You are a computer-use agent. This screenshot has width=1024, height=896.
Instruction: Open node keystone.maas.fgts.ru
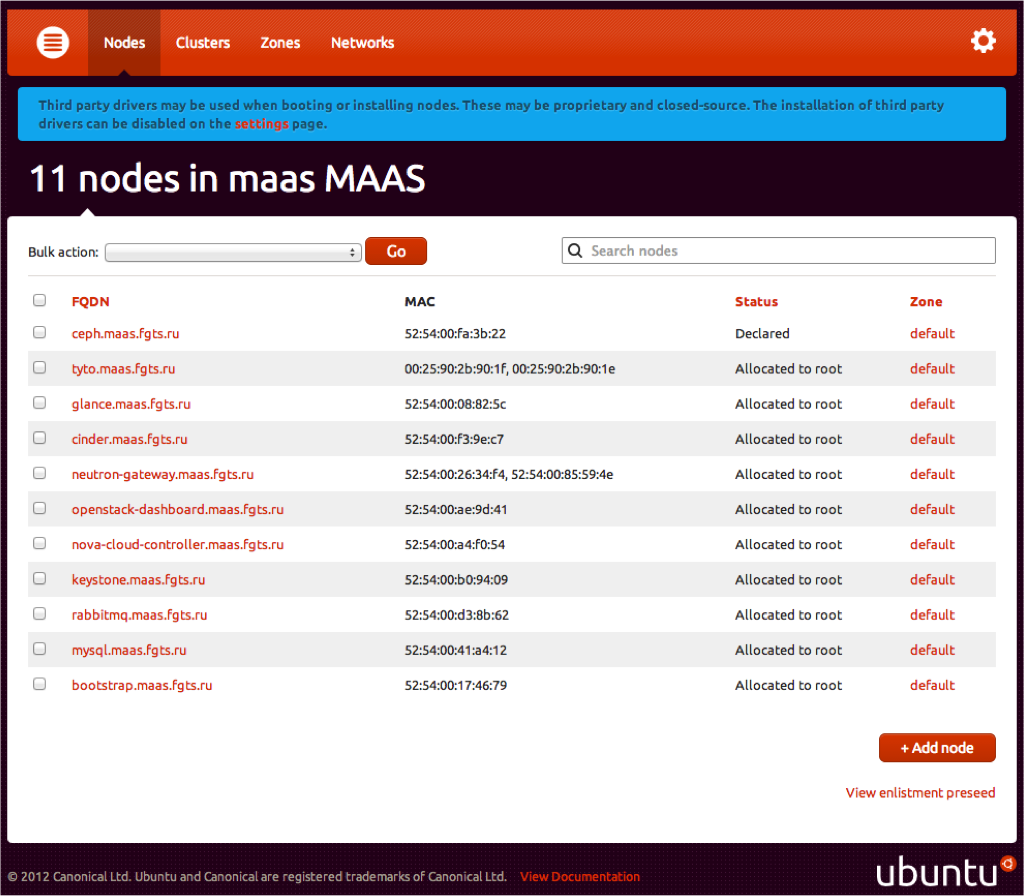(138, 580)
